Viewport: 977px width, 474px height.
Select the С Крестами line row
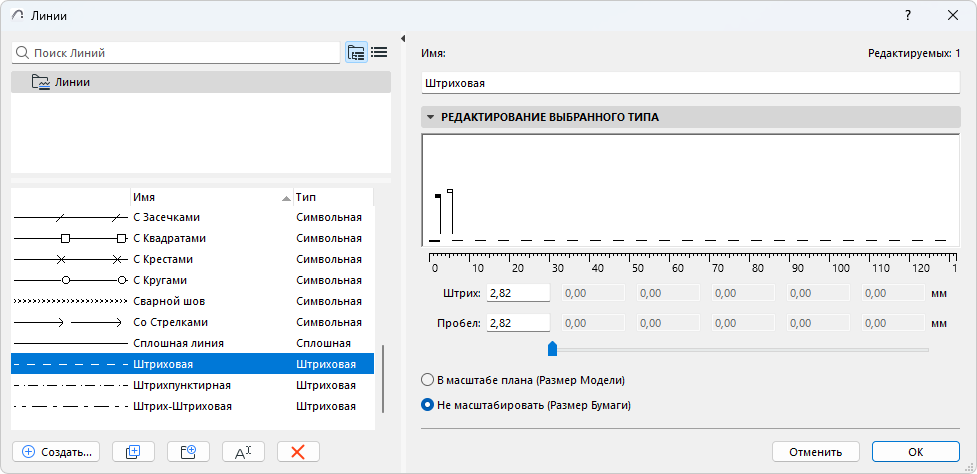point(193,259)
